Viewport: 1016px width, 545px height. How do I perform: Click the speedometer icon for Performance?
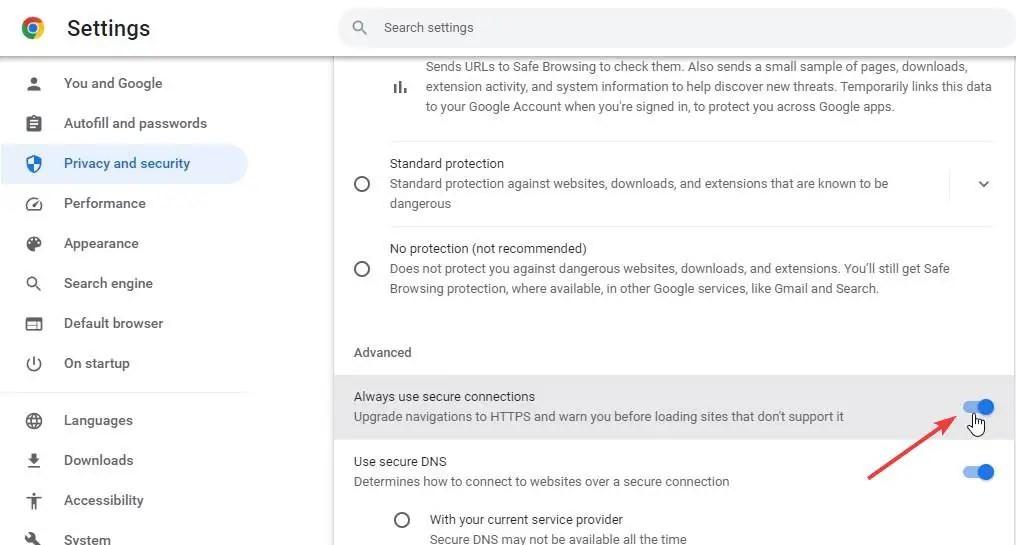(x=34, y=203)
